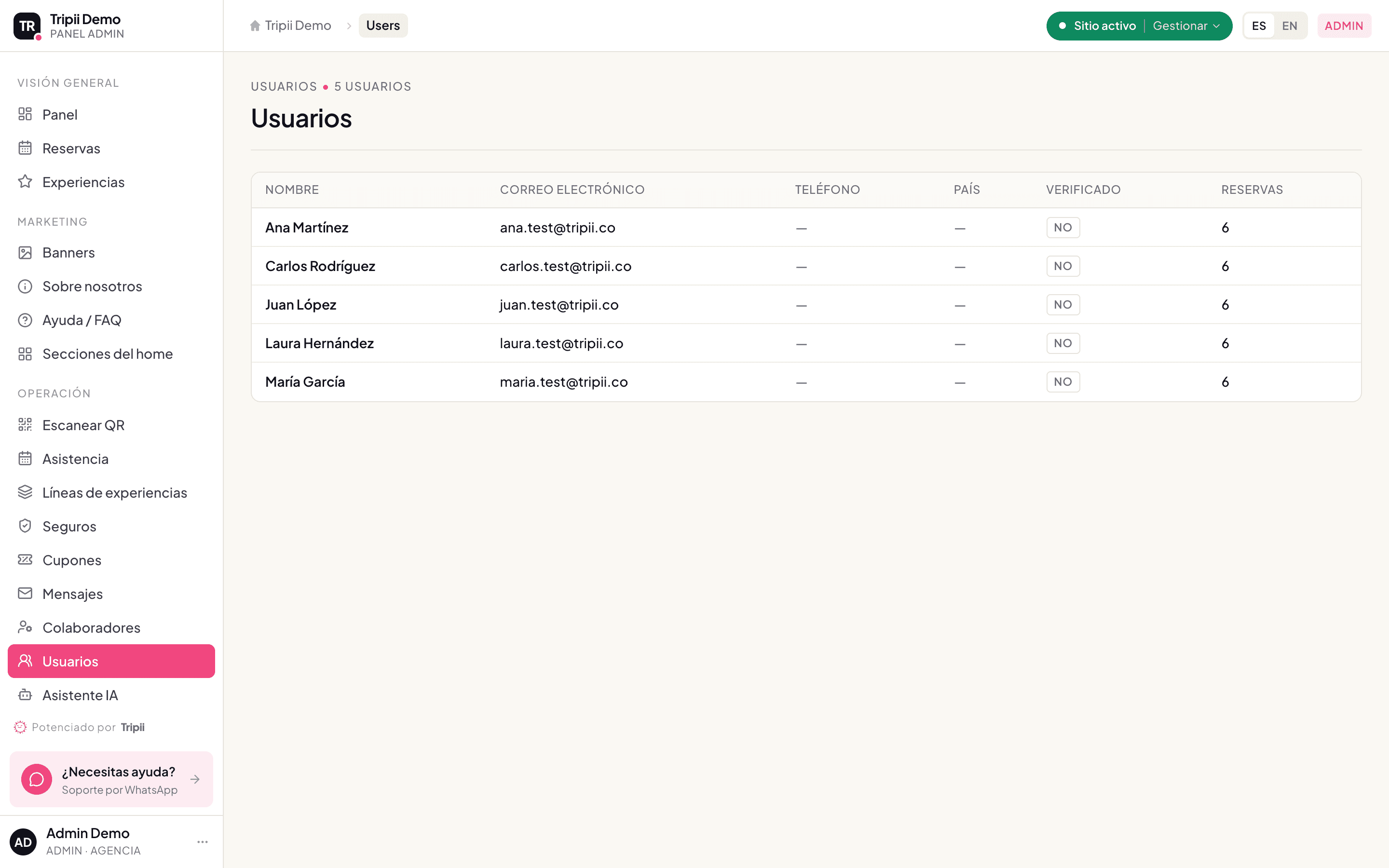Click the Tripii link in footer

point(133,727)
